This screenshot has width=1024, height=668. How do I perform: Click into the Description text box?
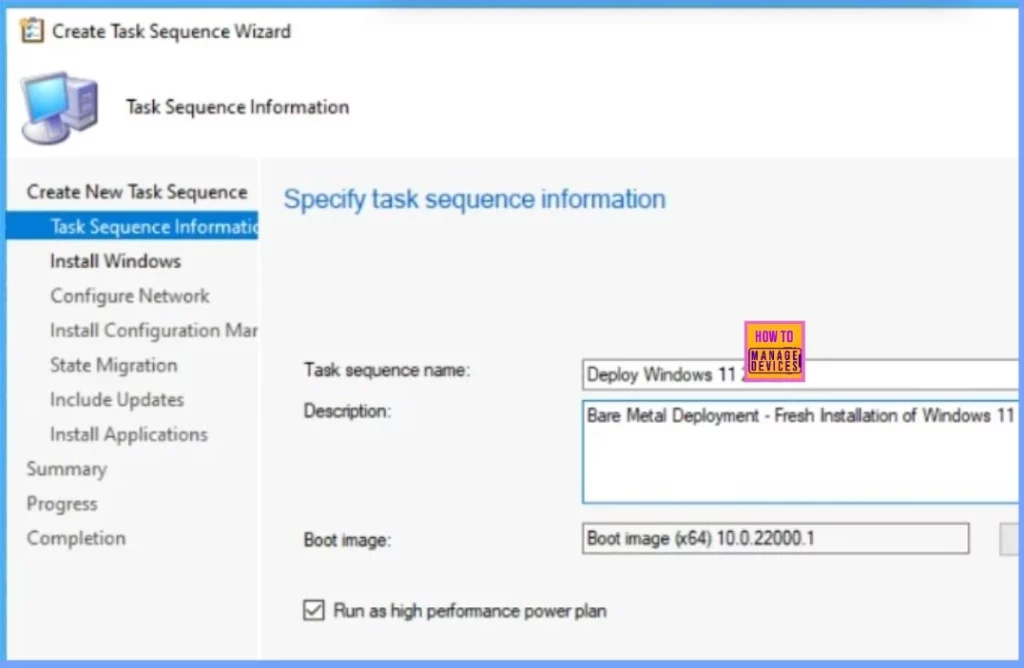[x=800, y=452]
